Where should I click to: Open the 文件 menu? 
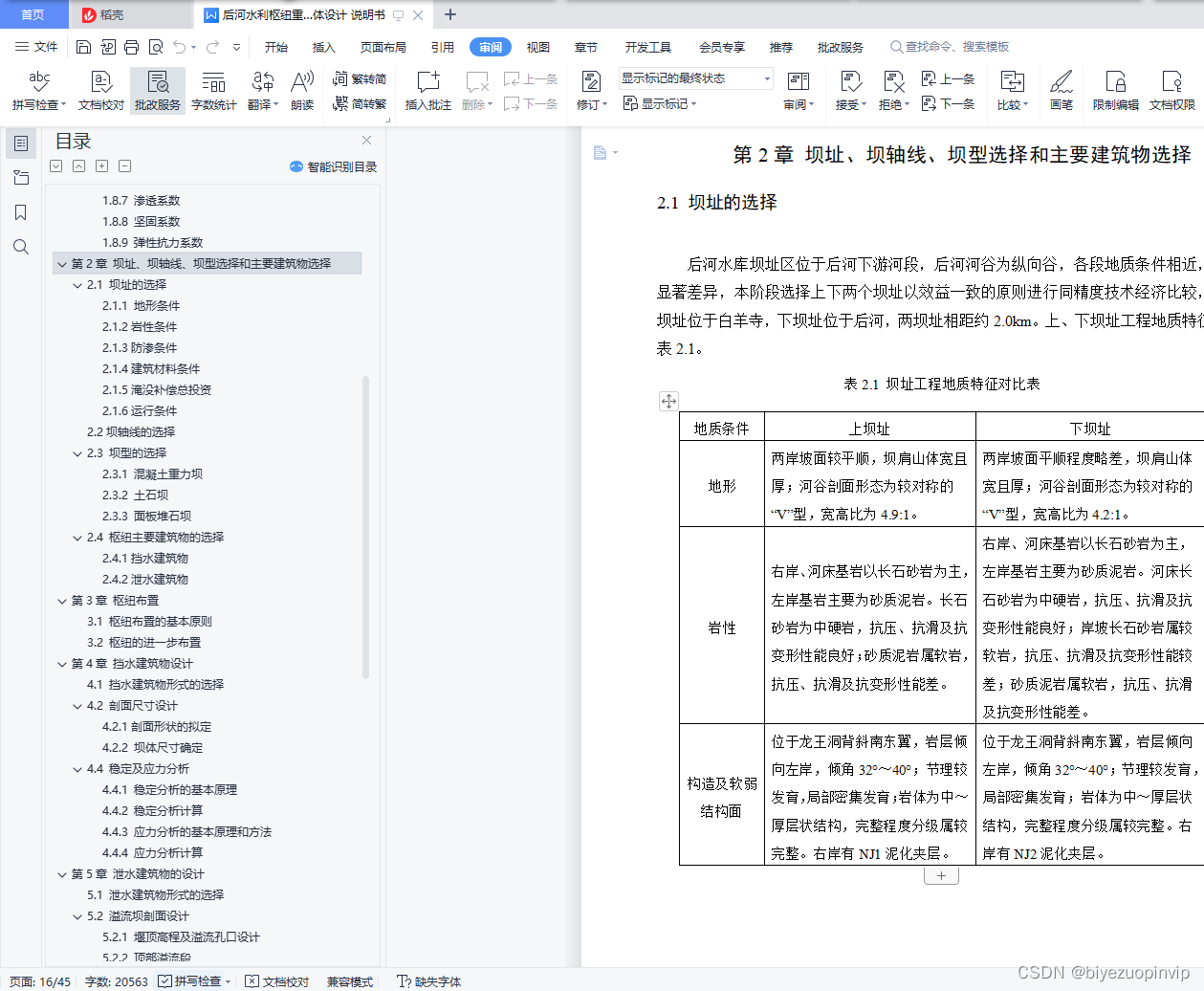tap(37, 47)
